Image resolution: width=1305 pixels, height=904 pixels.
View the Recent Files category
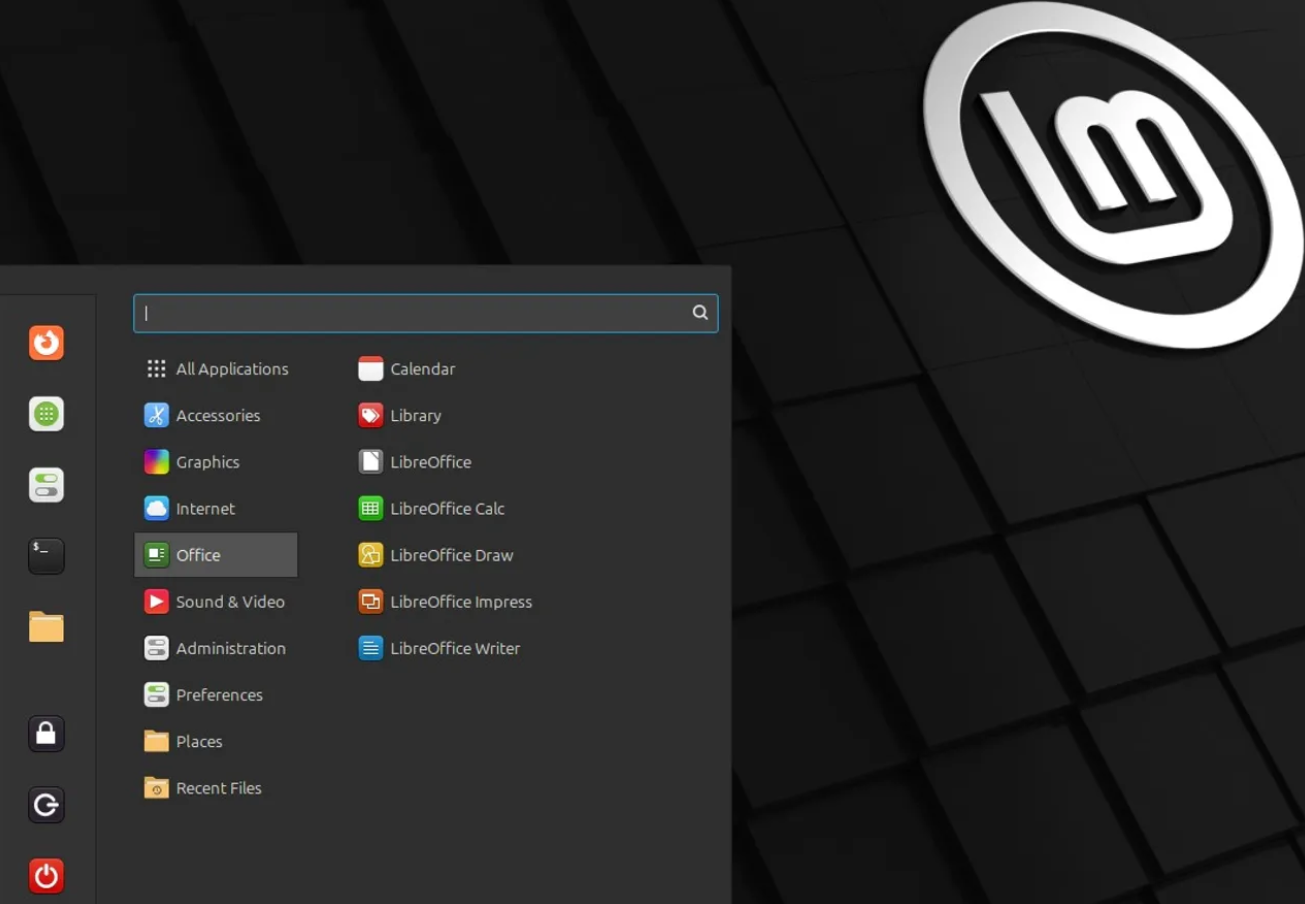(216, 788)
